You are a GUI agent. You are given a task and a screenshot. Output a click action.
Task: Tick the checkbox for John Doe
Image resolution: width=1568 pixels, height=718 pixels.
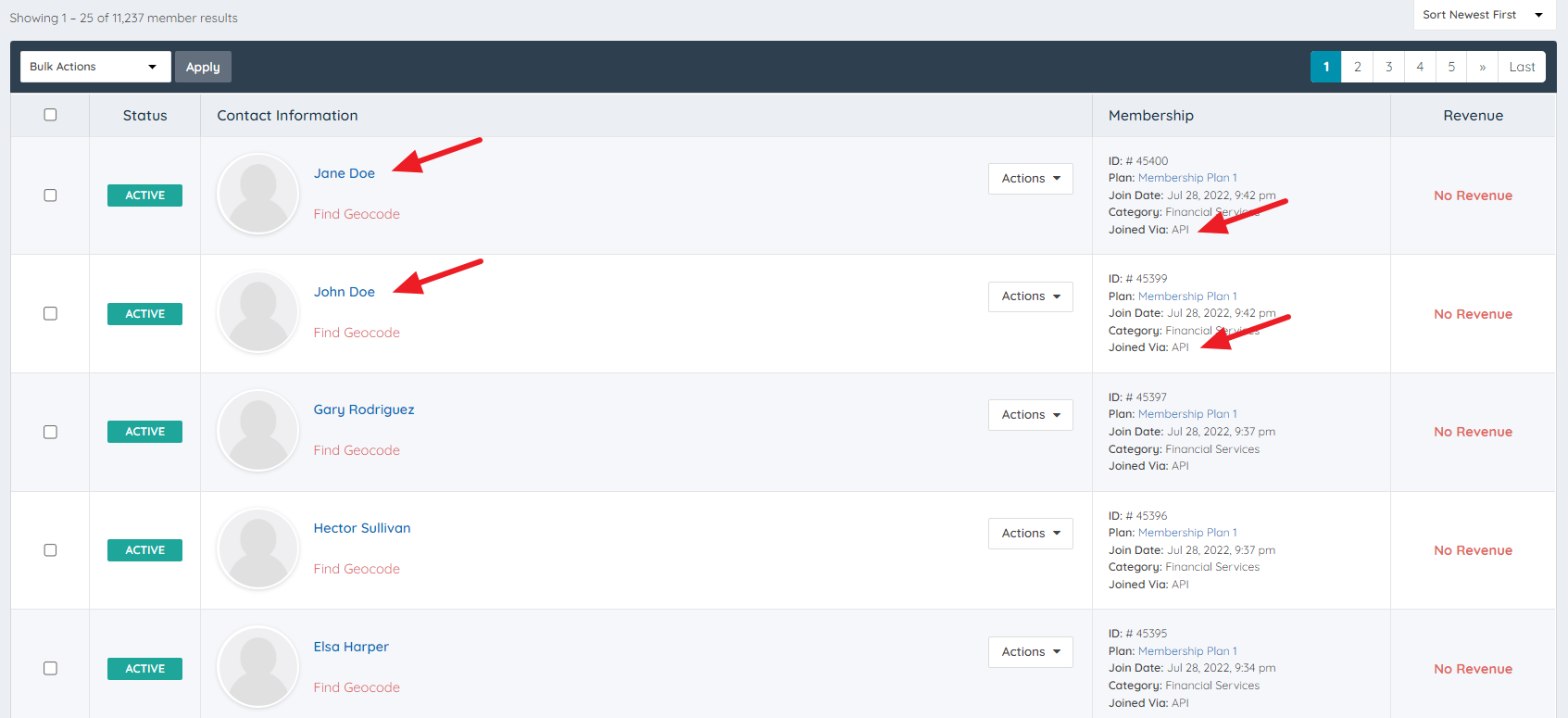click(x=50, y=314)
